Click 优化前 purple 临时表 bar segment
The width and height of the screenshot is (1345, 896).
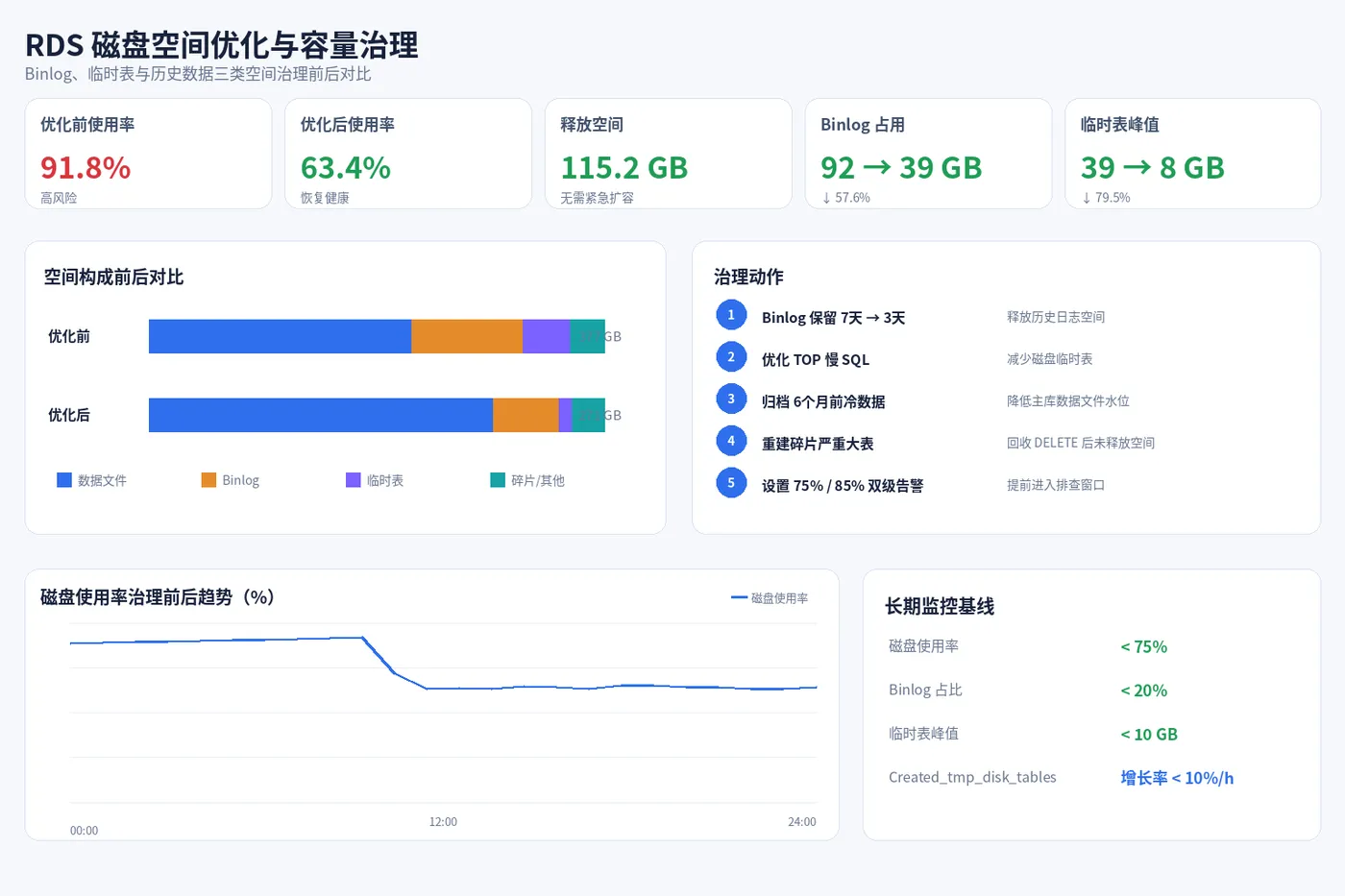pyautogui.click(x=547, y=336)
